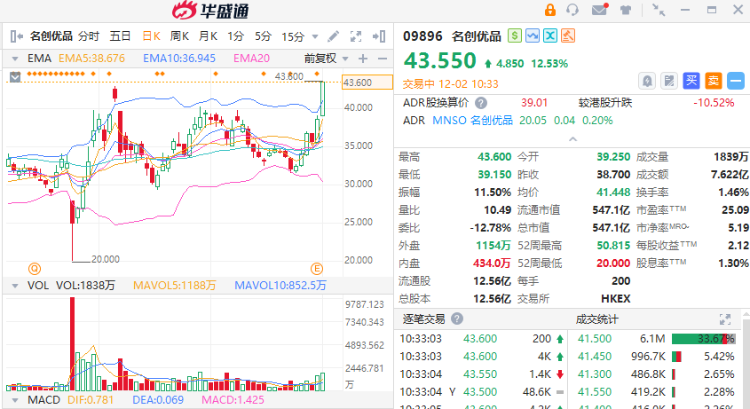Open the skin theme shirt icon
Image resolution: width=750 pixels, height=409 pixels.
pyautogui.click(x=625, y=10)
